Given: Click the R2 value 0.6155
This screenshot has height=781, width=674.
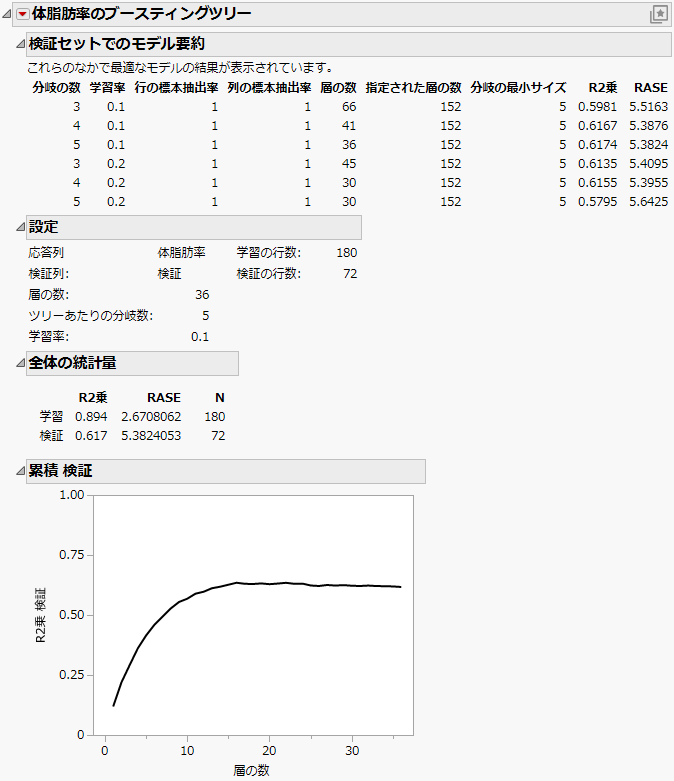Looking at the screenshot, I should 597,182.
